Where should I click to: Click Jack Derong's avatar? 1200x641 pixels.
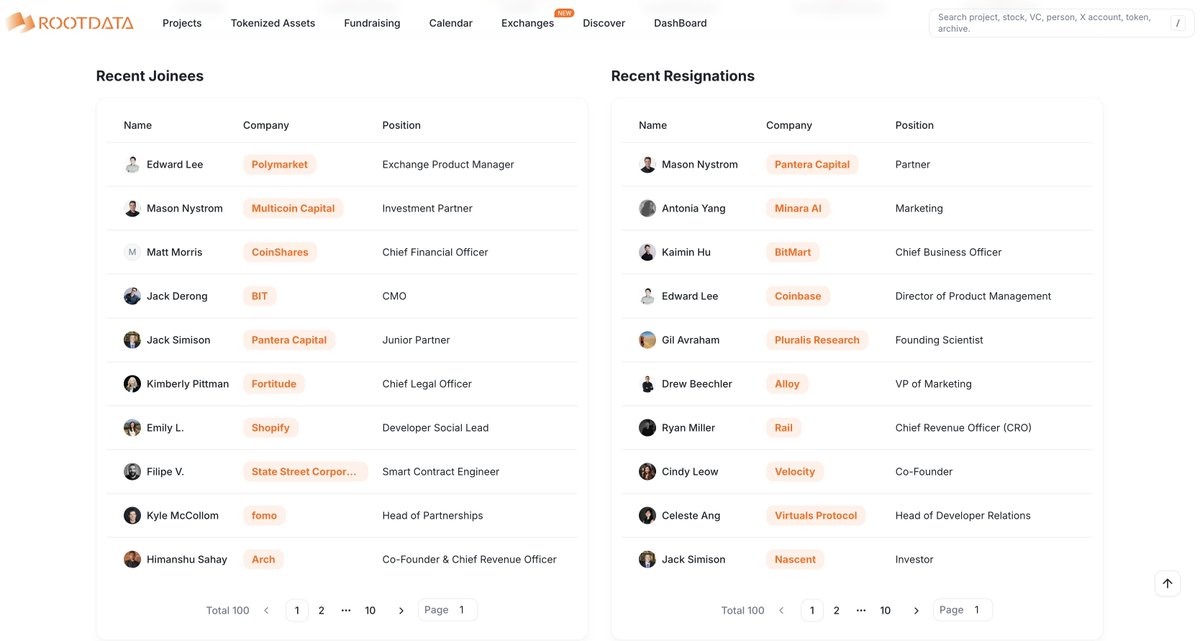tap(132, 297)
